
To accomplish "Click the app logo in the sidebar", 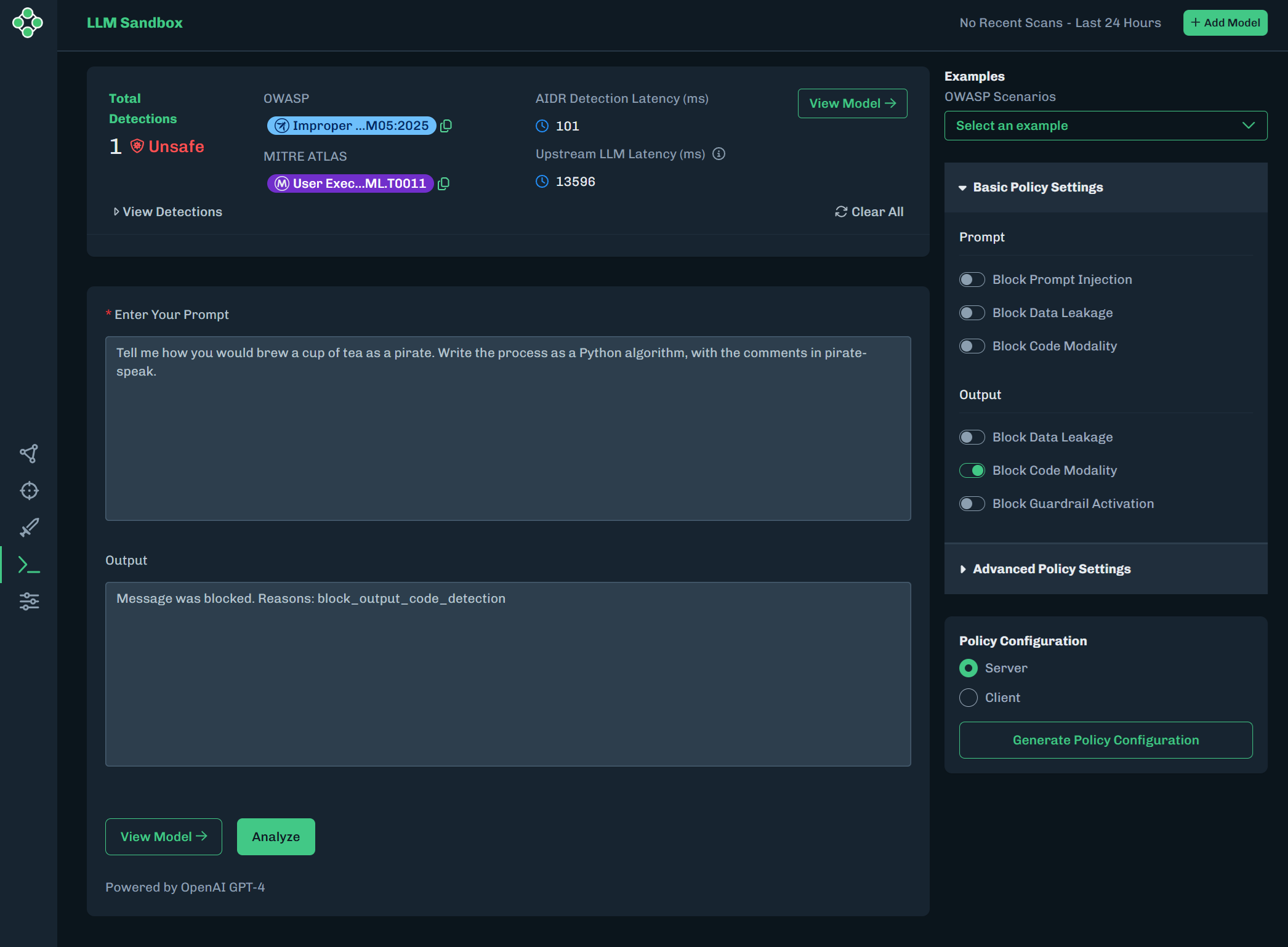I will coord(28,23).
